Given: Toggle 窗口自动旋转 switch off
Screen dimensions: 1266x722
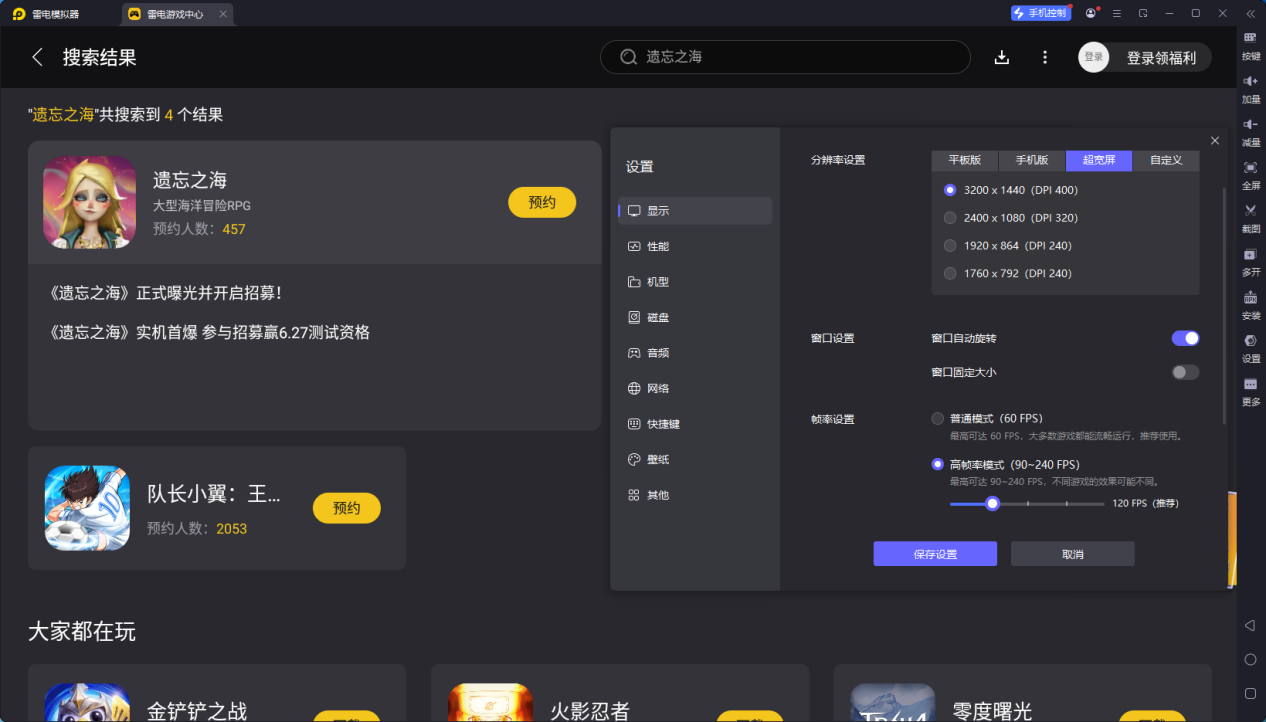Looking at the screenshot, I should [1185, 338].
